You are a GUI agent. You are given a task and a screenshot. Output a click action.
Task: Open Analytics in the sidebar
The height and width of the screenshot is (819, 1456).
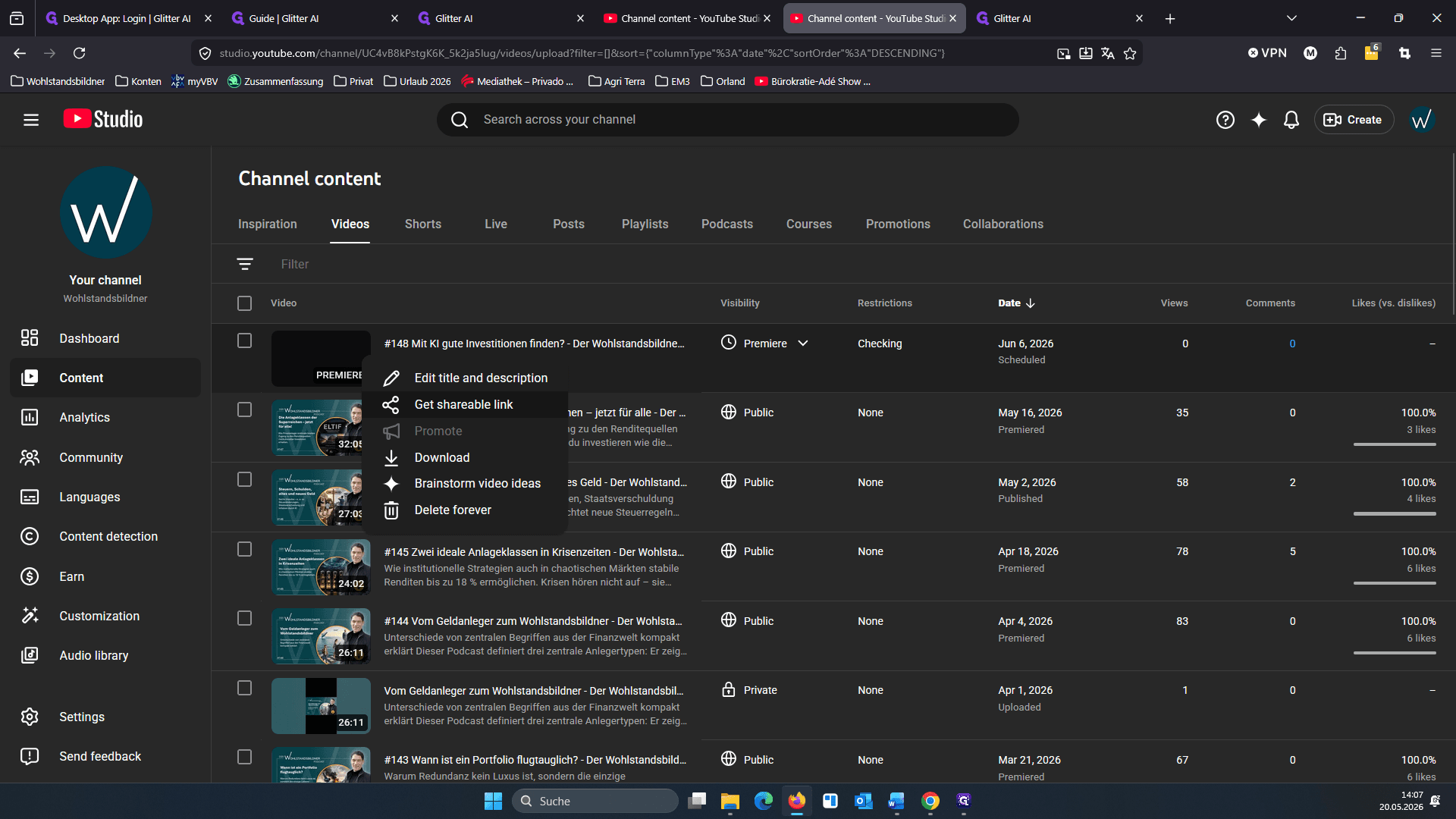coord(105,417)
